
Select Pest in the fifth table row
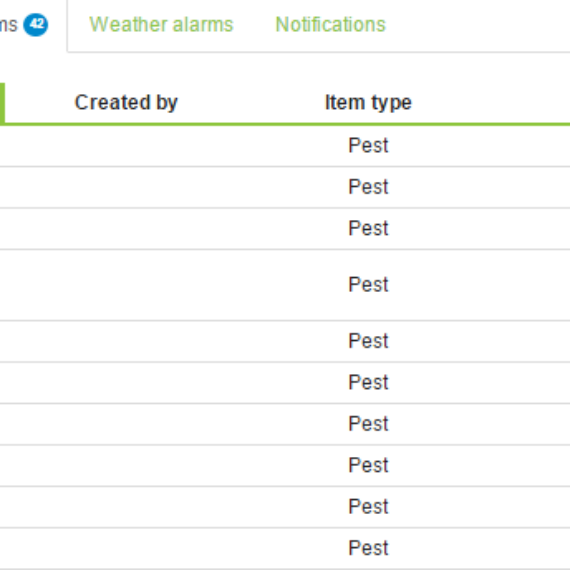pyautogui.click(x=368, y=341)
